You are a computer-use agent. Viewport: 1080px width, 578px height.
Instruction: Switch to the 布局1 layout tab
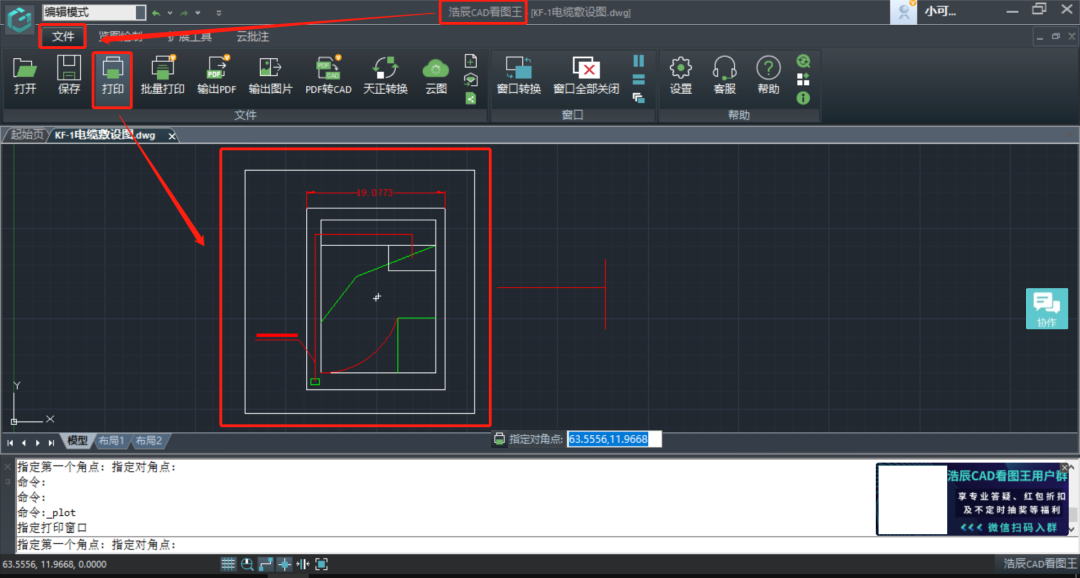110,441
